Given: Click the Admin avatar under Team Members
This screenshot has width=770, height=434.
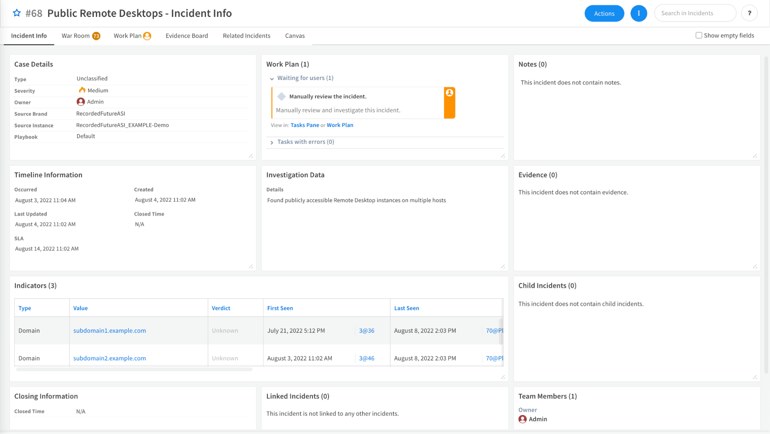Looking at the screenshot, I should (x=522, y=419).
